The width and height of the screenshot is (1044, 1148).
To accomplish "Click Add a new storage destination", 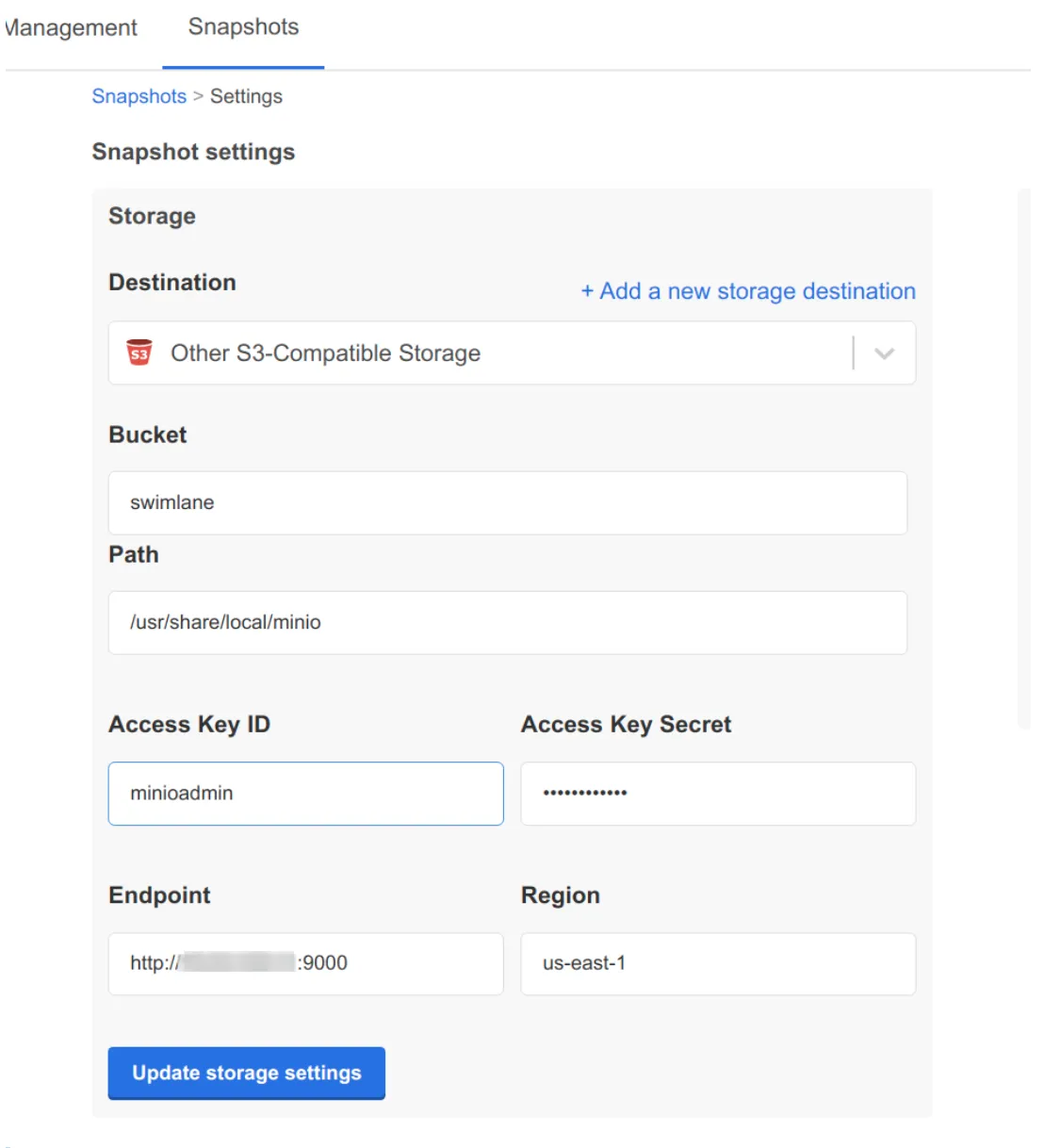I will pyautogui.click(x=748, y=291).
